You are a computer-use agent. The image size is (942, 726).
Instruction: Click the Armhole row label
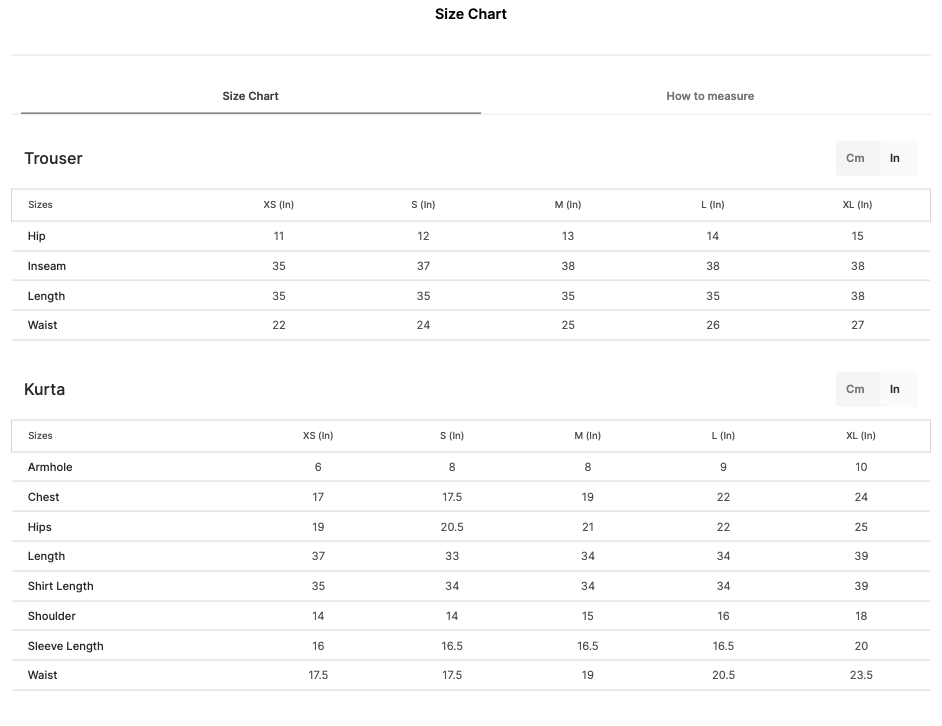(x=50, y=467)
